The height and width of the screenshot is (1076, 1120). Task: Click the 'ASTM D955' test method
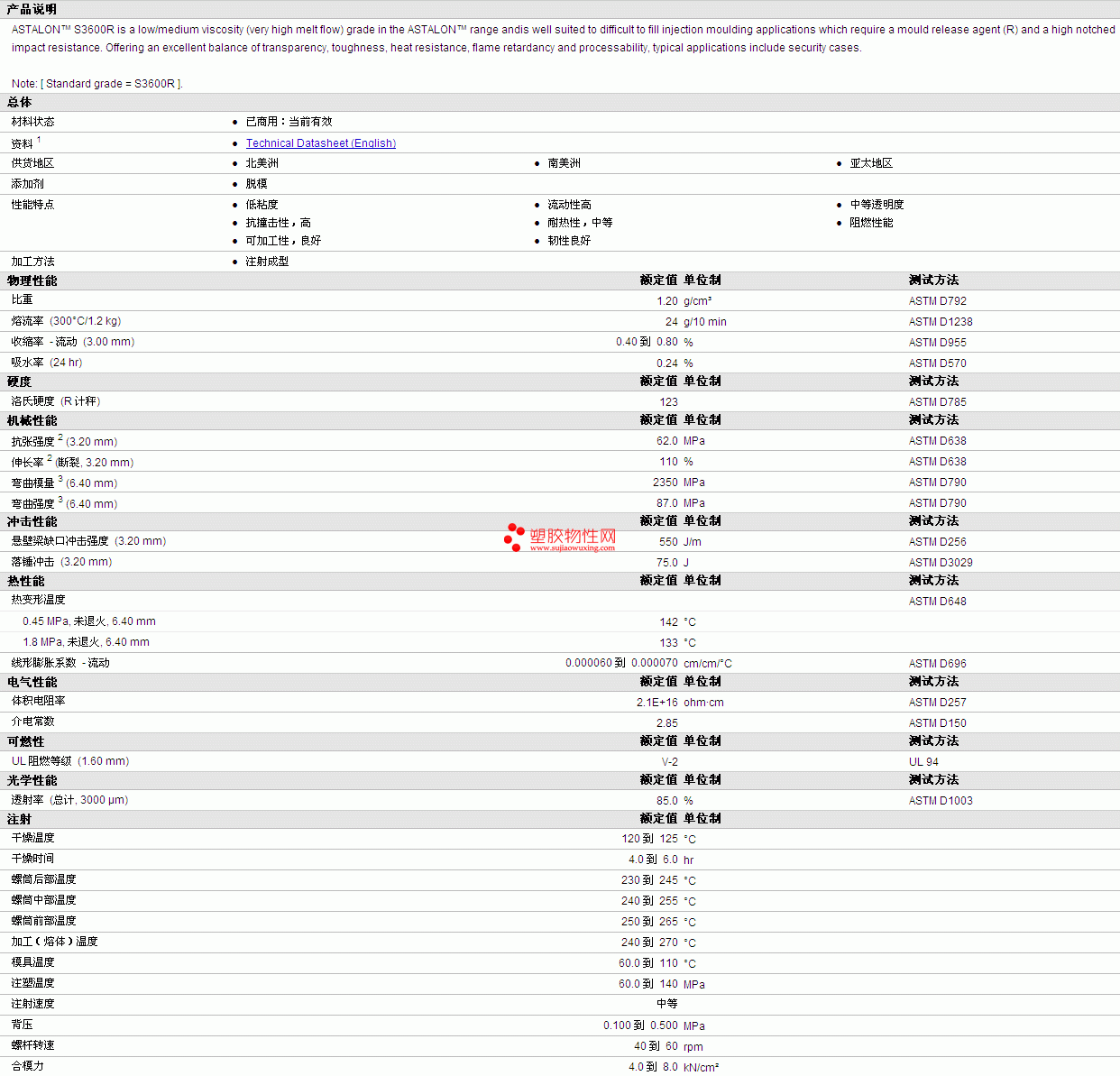click(x=938, y=343)
